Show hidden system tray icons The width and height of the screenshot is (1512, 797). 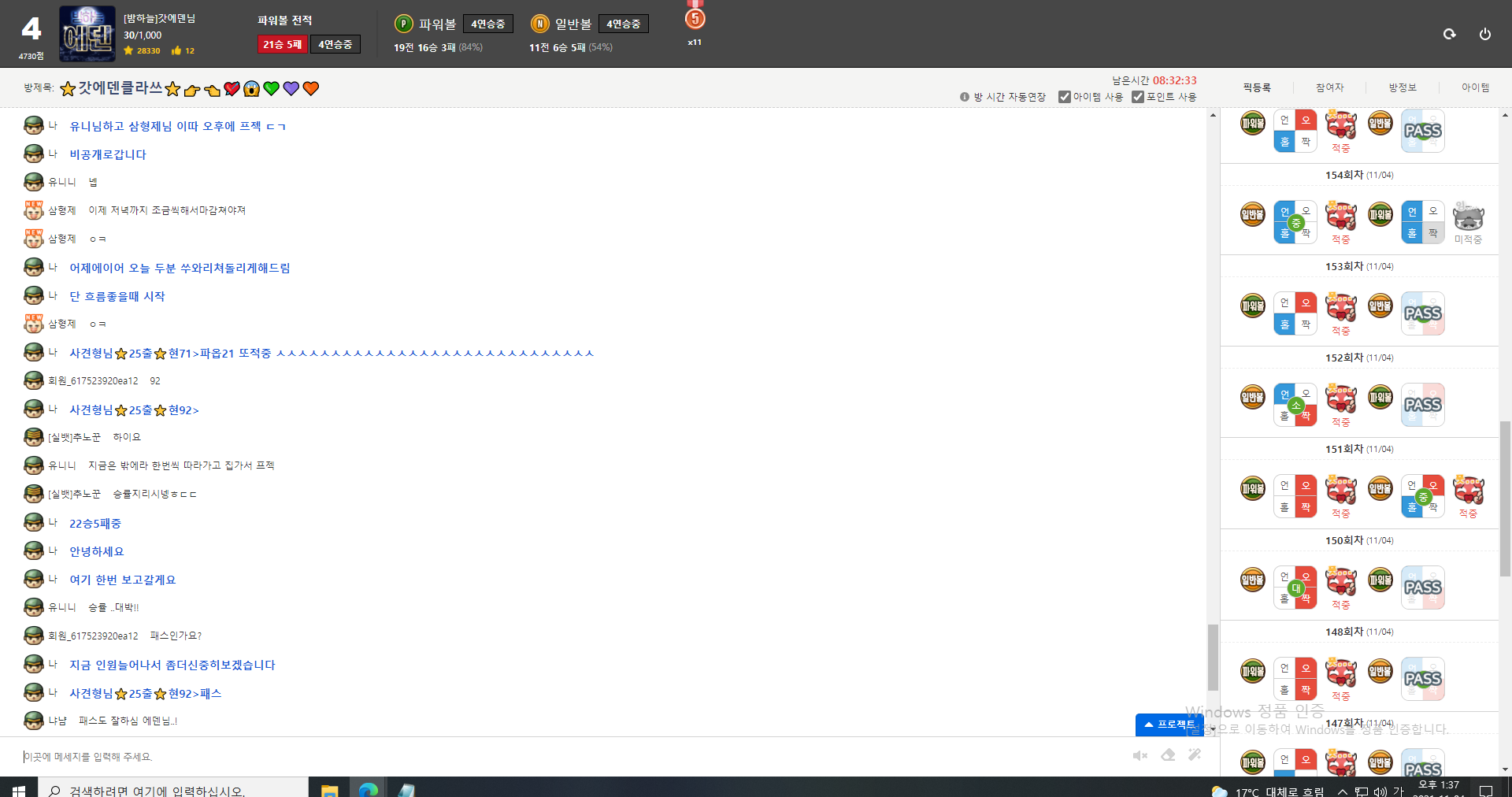[x=1342, y=791]
